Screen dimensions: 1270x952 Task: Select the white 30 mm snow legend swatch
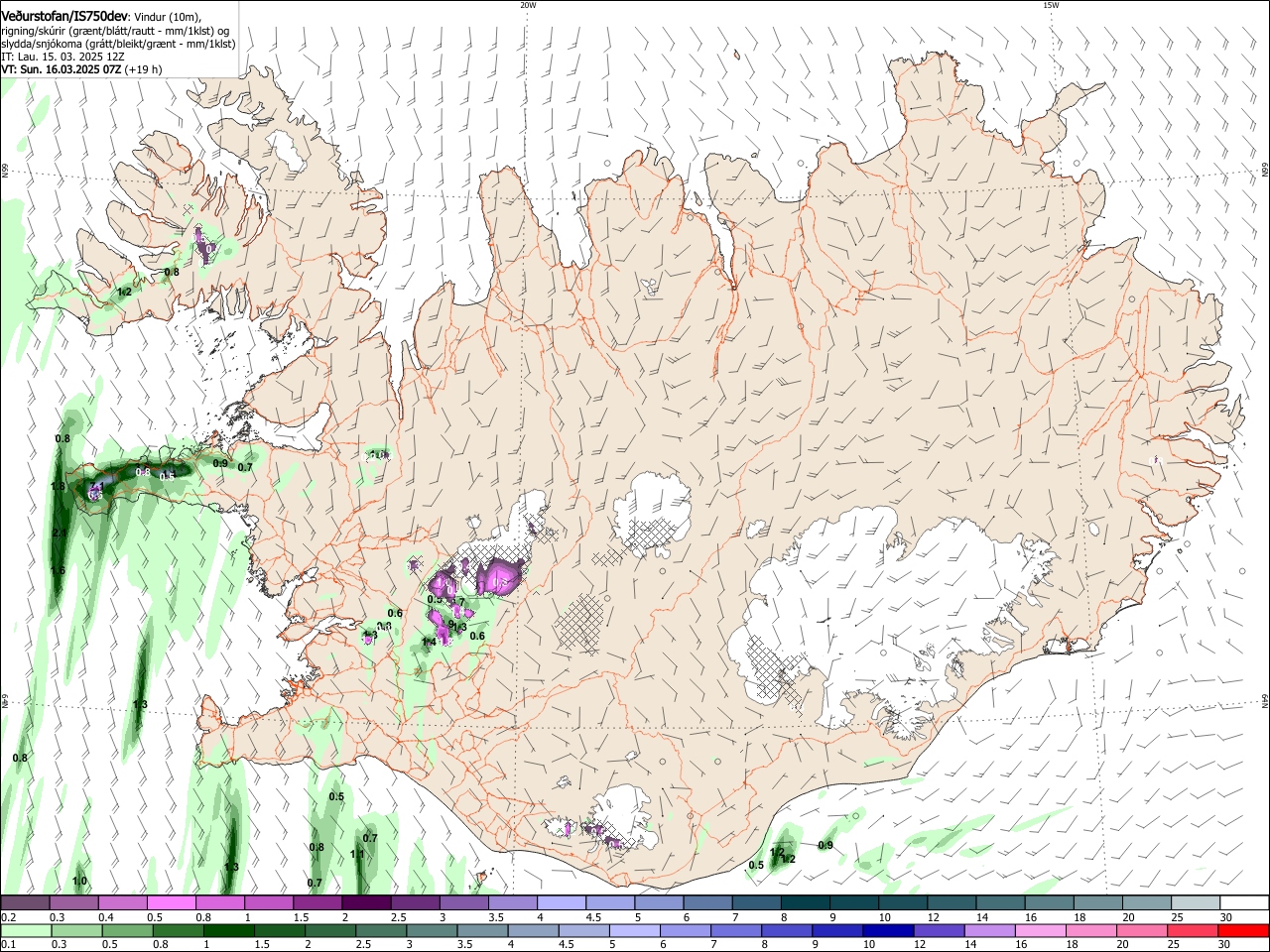(x=1244, y=903)
